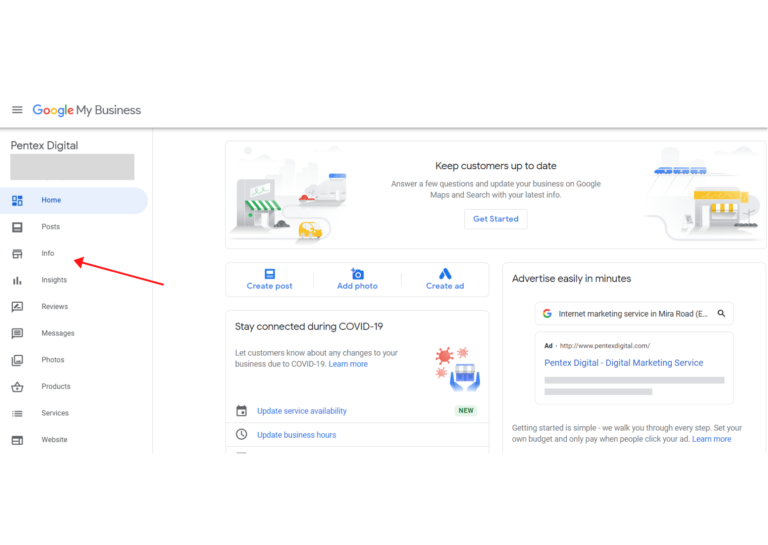The width and height of the screenshot is (768, 545).
Task: Click the Google My Business logo
Action: point(87,110)
